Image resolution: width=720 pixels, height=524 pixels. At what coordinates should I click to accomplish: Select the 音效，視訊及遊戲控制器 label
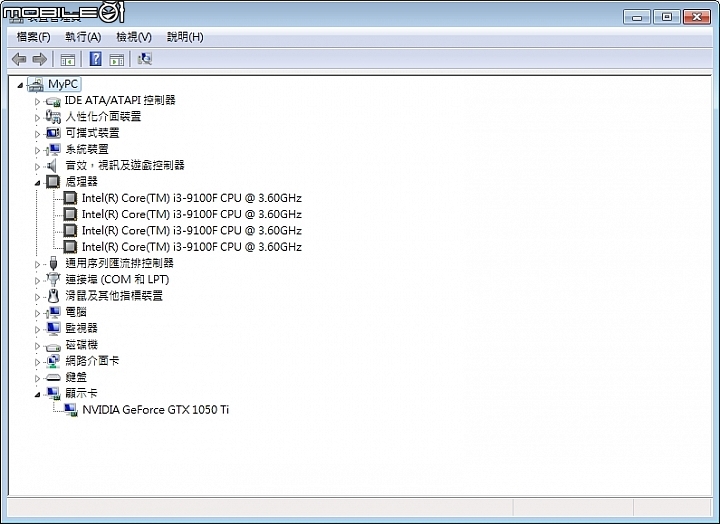click(125, 165)
